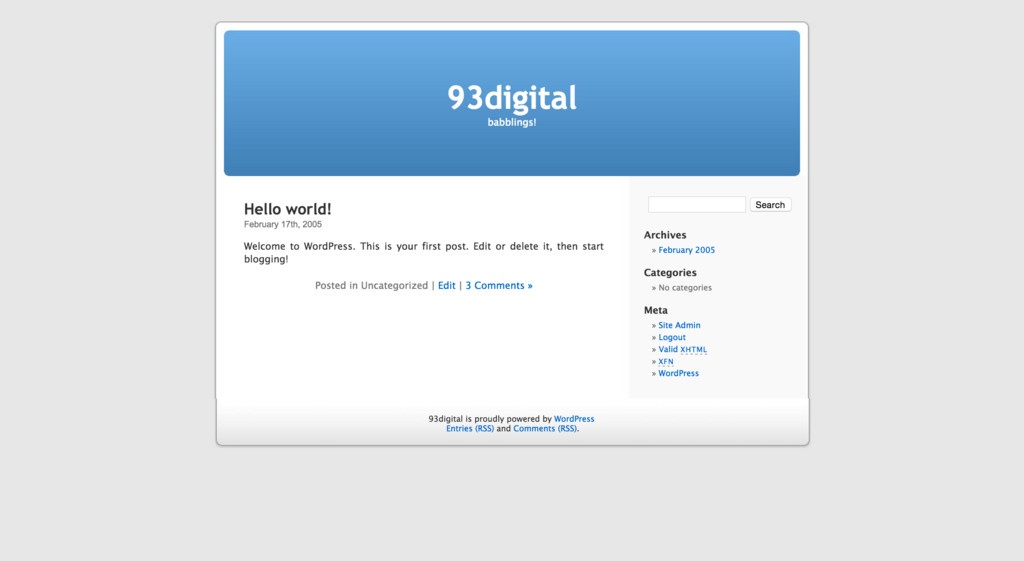Click the Archives sidebar heading
Image resolution: width=1024 pixels, height=561 pixels.
tap(665, 236)
